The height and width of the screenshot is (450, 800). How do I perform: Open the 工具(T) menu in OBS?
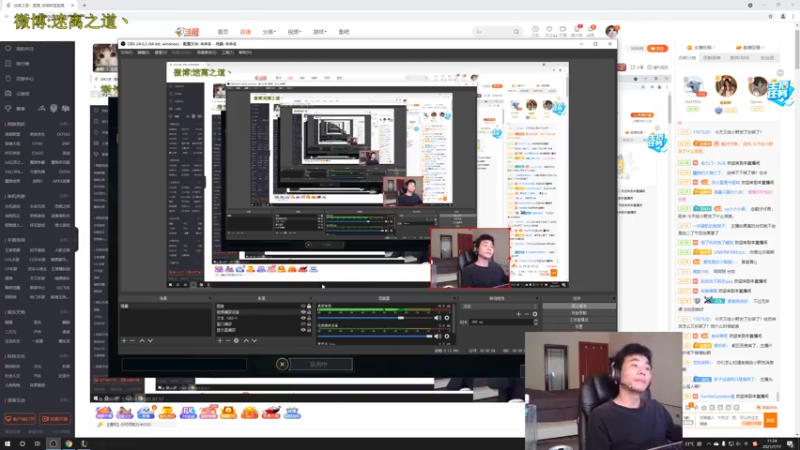pyautogui.click(x=228, y=53)
